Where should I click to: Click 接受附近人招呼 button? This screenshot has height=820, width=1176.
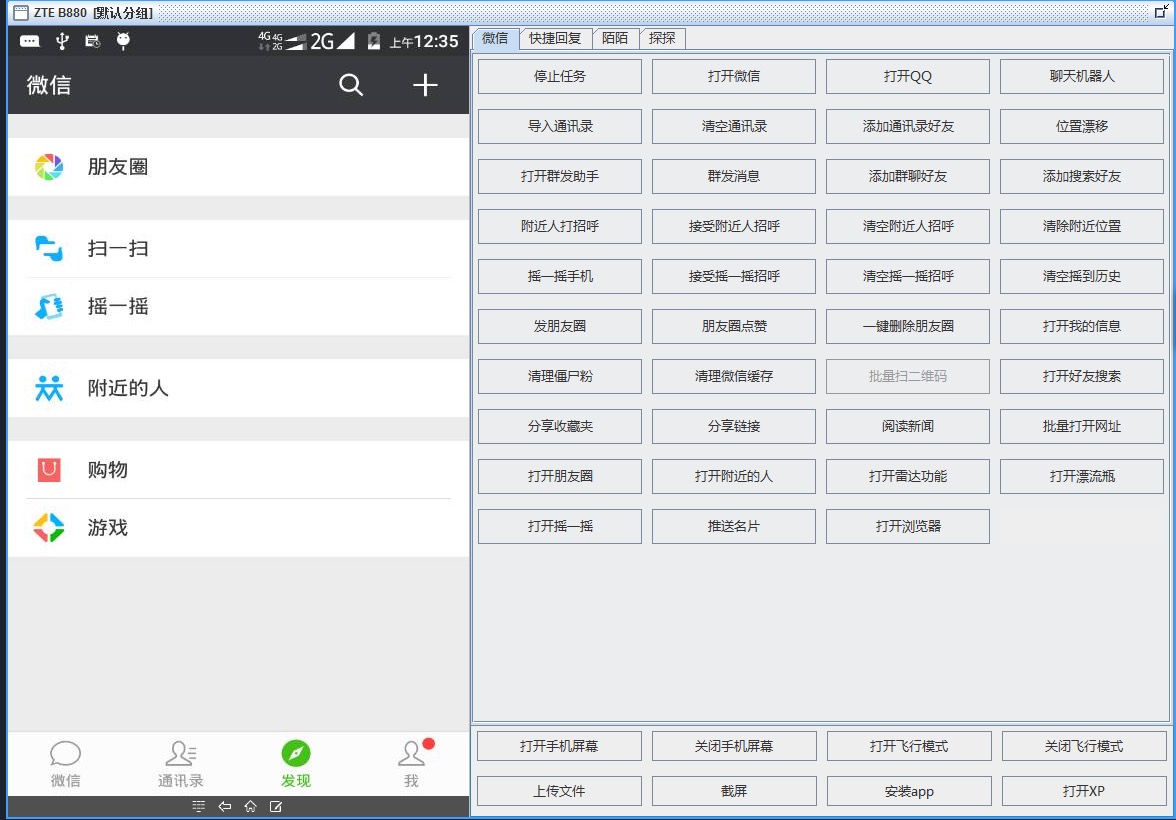[x=734, y=227]
